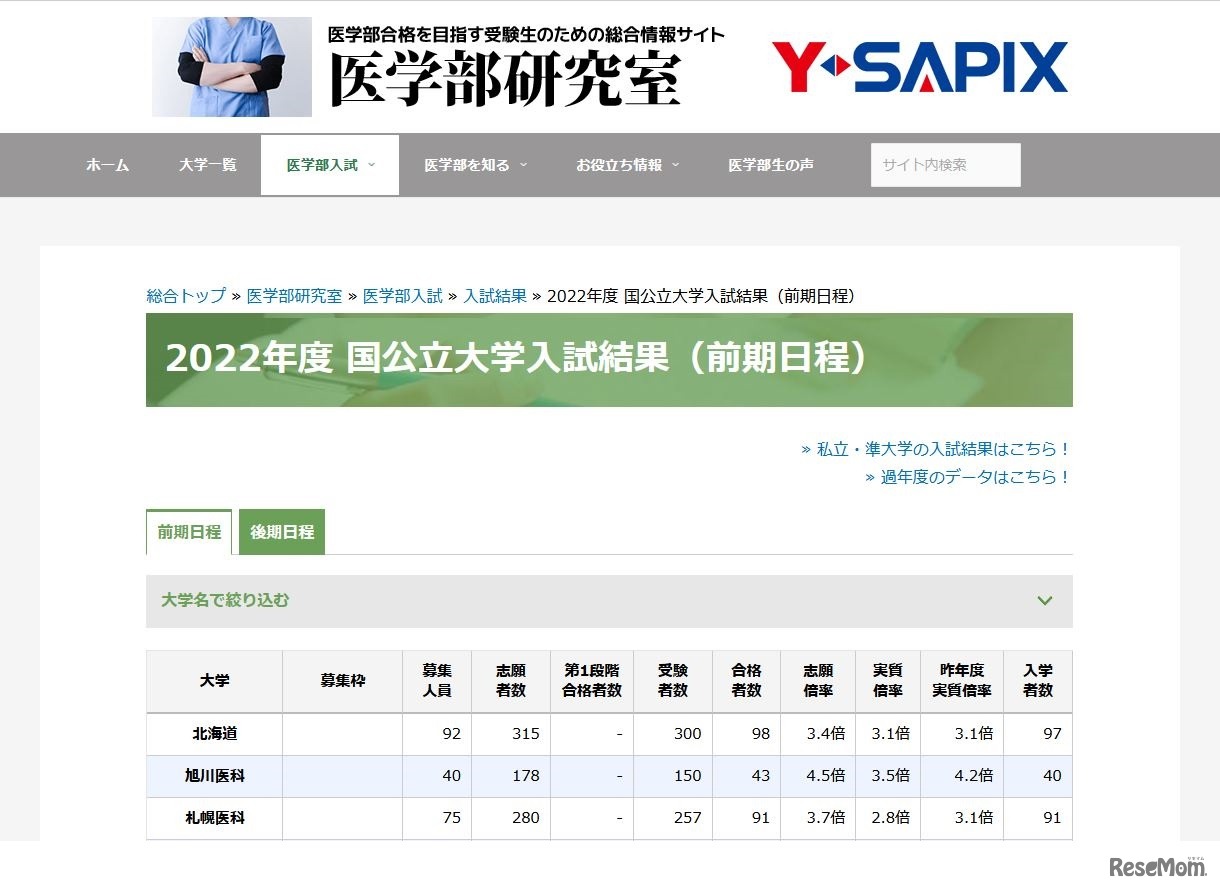
Task: Expand the 医学部入試 dropdown menu
Action: click(x=330, y=165)
